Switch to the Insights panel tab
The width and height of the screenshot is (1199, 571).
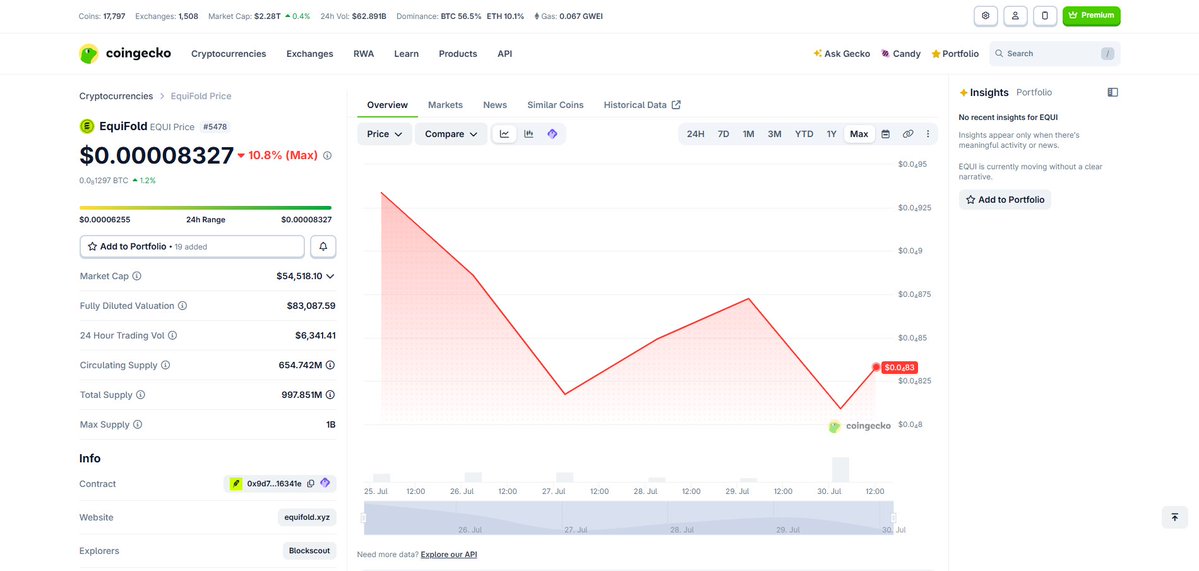984,92
